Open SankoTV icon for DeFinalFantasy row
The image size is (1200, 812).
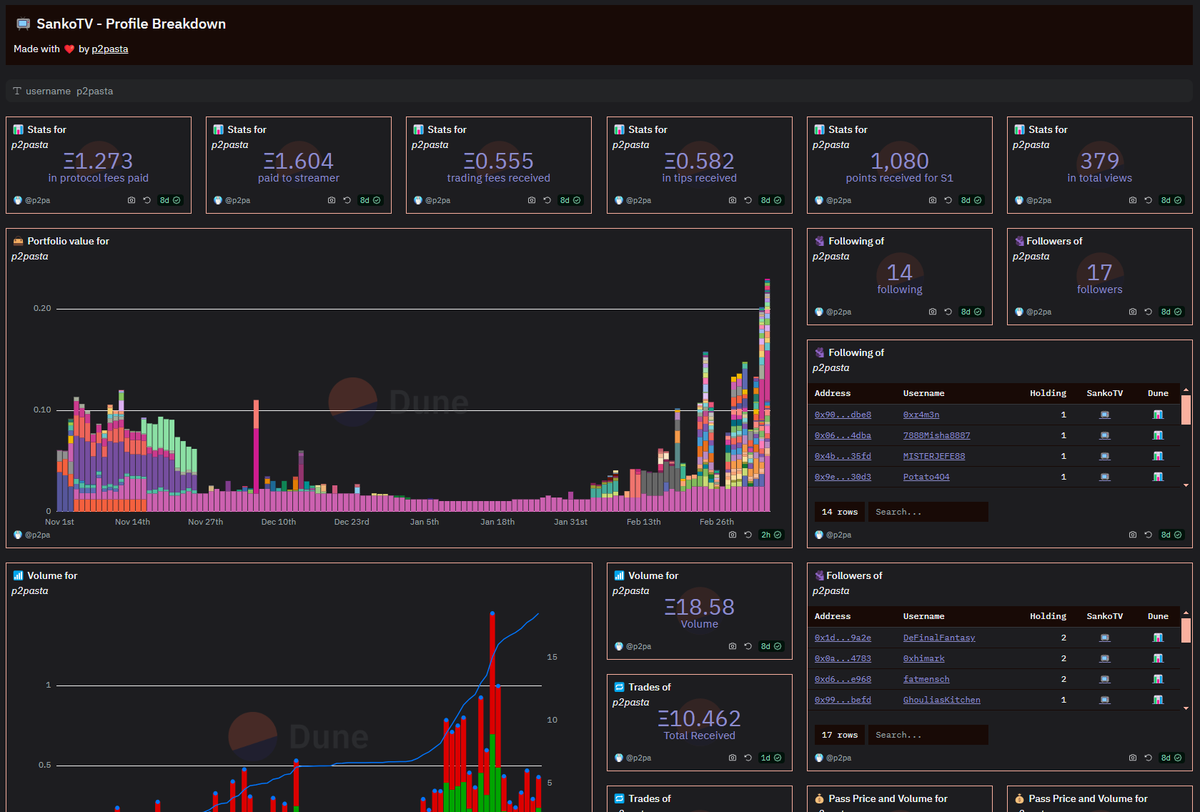[1105, 637]
